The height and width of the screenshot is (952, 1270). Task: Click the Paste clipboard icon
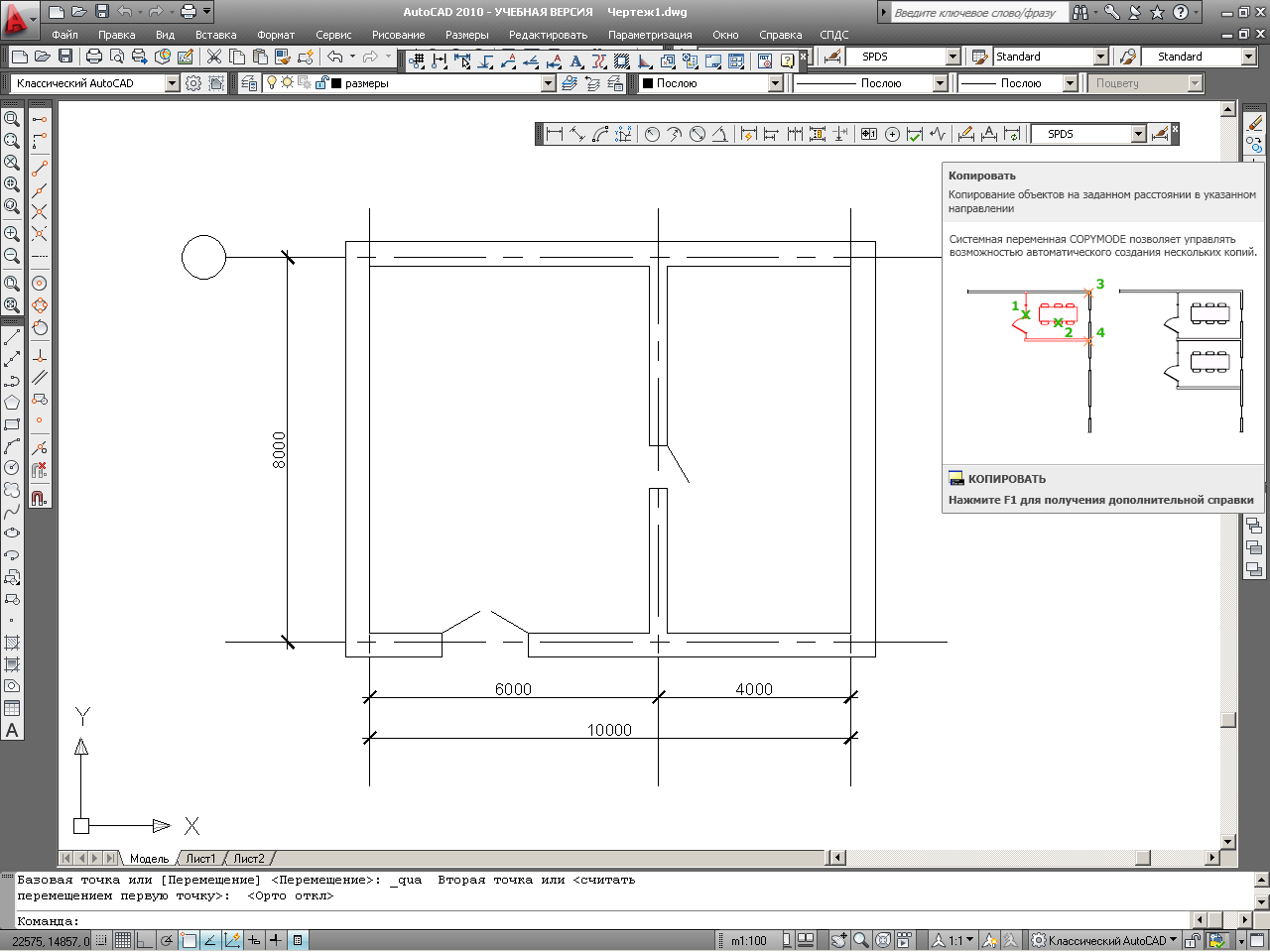coord(260,57)
